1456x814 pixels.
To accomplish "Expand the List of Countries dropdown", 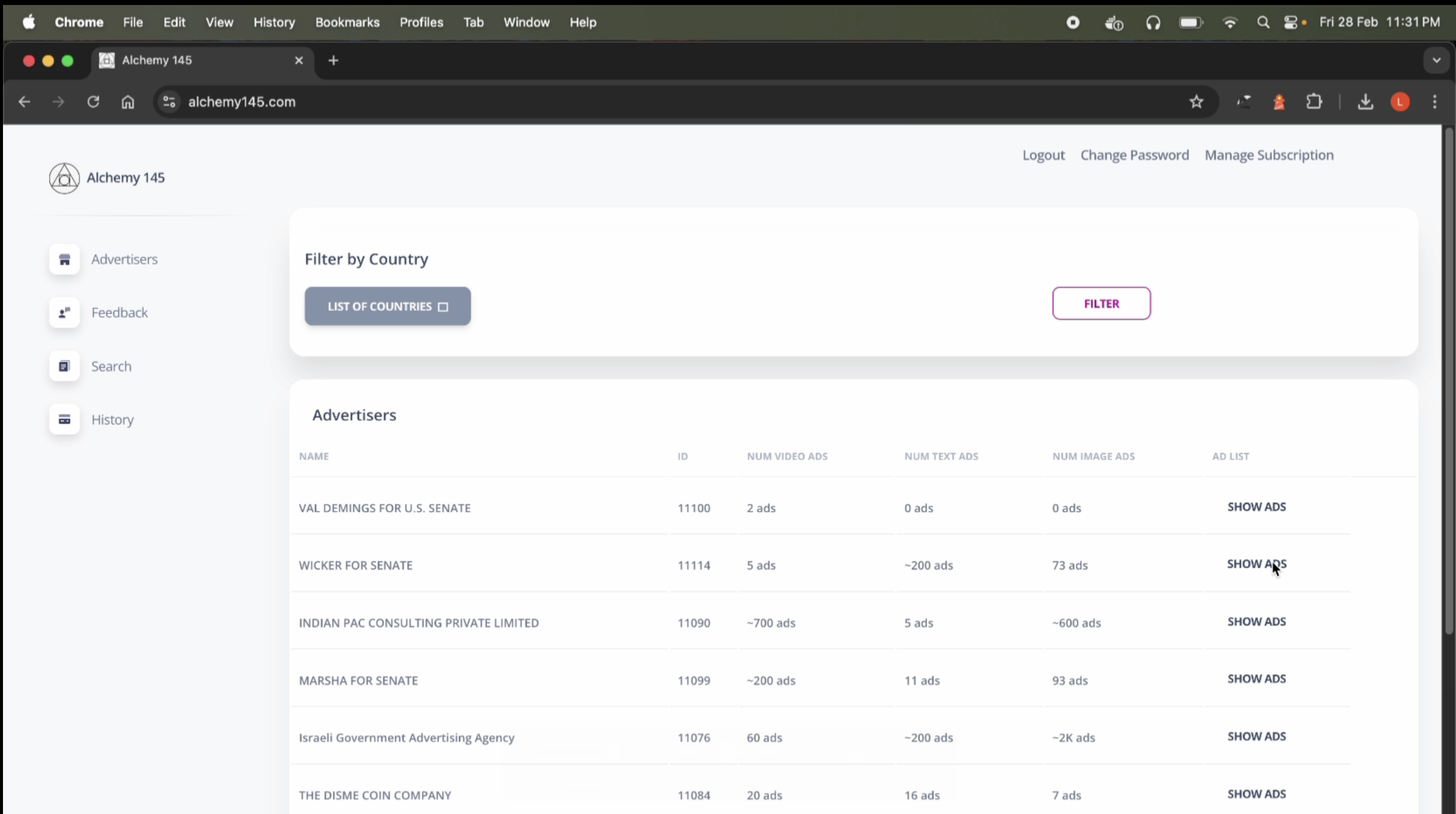I will tap(388, 306).
